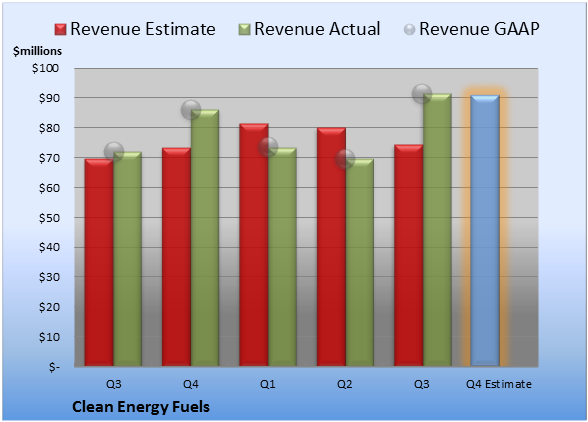
Task: Click the '$millions' axis unit label
Action: point(37,51)
